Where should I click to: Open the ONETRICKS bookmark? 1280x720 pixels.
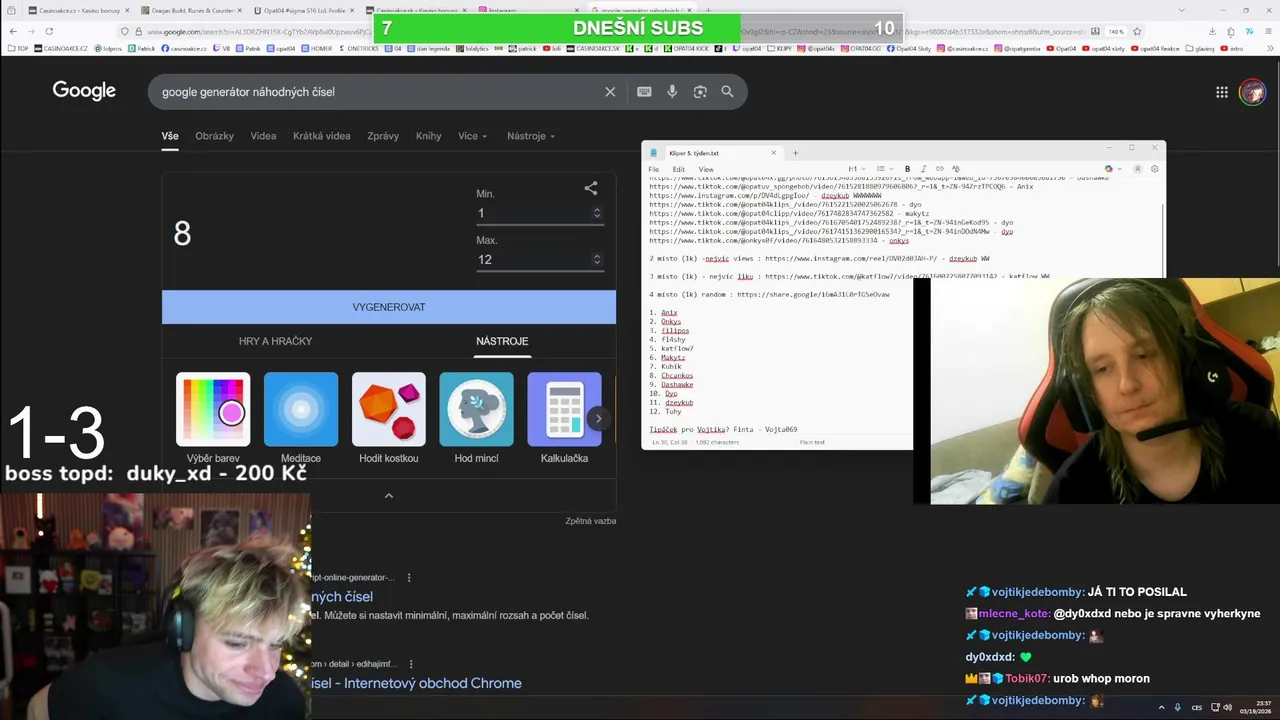click(x=359, y=48)
